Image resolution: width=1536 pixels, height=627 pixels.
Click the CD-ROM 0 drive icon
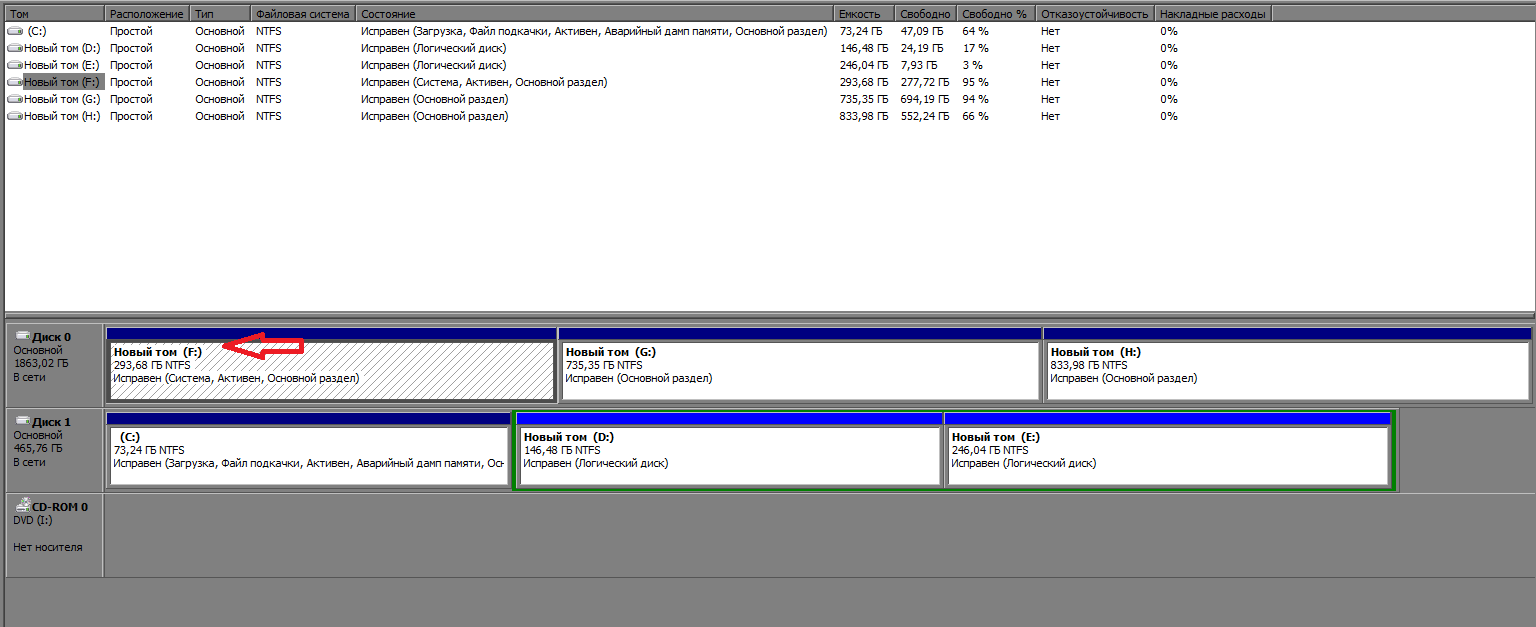[22, 506]
